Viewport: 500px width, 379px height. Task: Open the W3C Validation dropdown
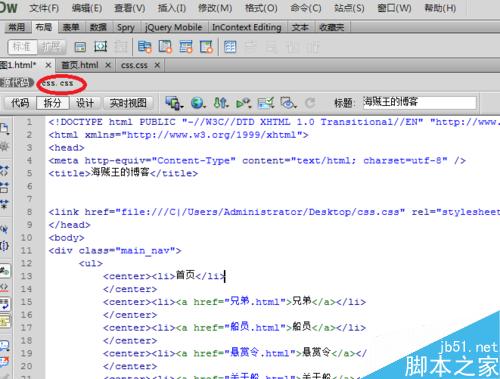(x=244, y=103)
